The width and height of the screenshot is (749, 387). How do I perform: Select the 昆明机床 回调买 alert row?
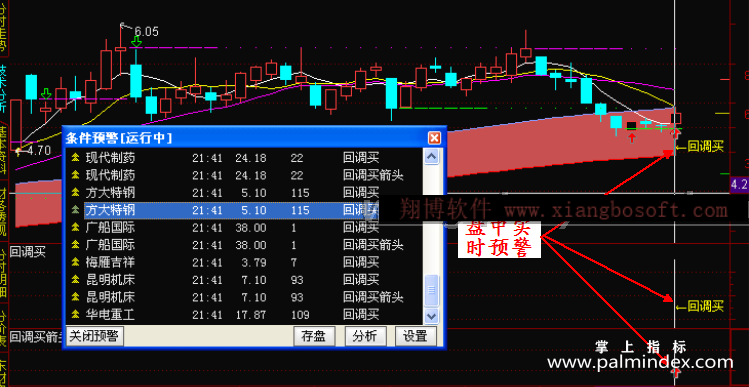pos(244,280)
